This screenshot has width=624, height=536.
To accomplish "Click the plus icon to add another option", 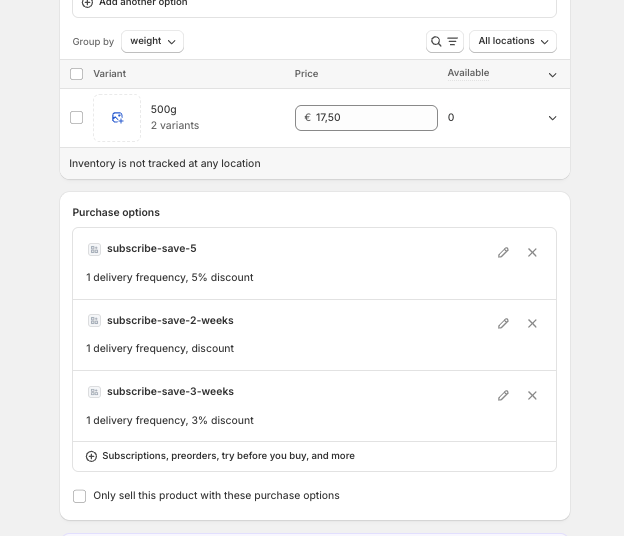I will tap(87, 3).
